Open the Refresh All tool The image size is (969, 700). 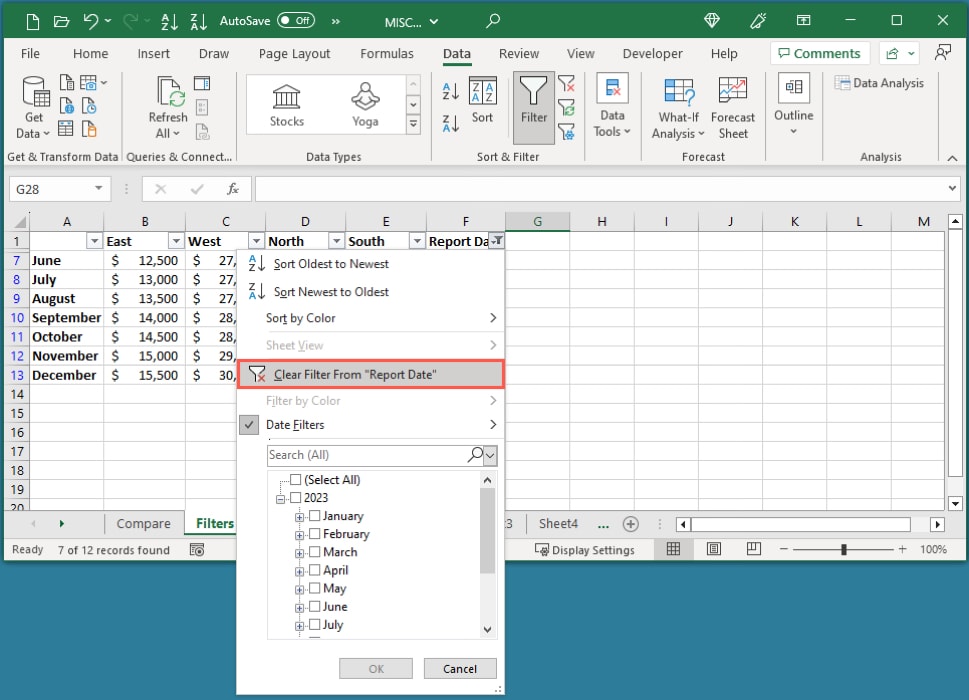point(166,105)
